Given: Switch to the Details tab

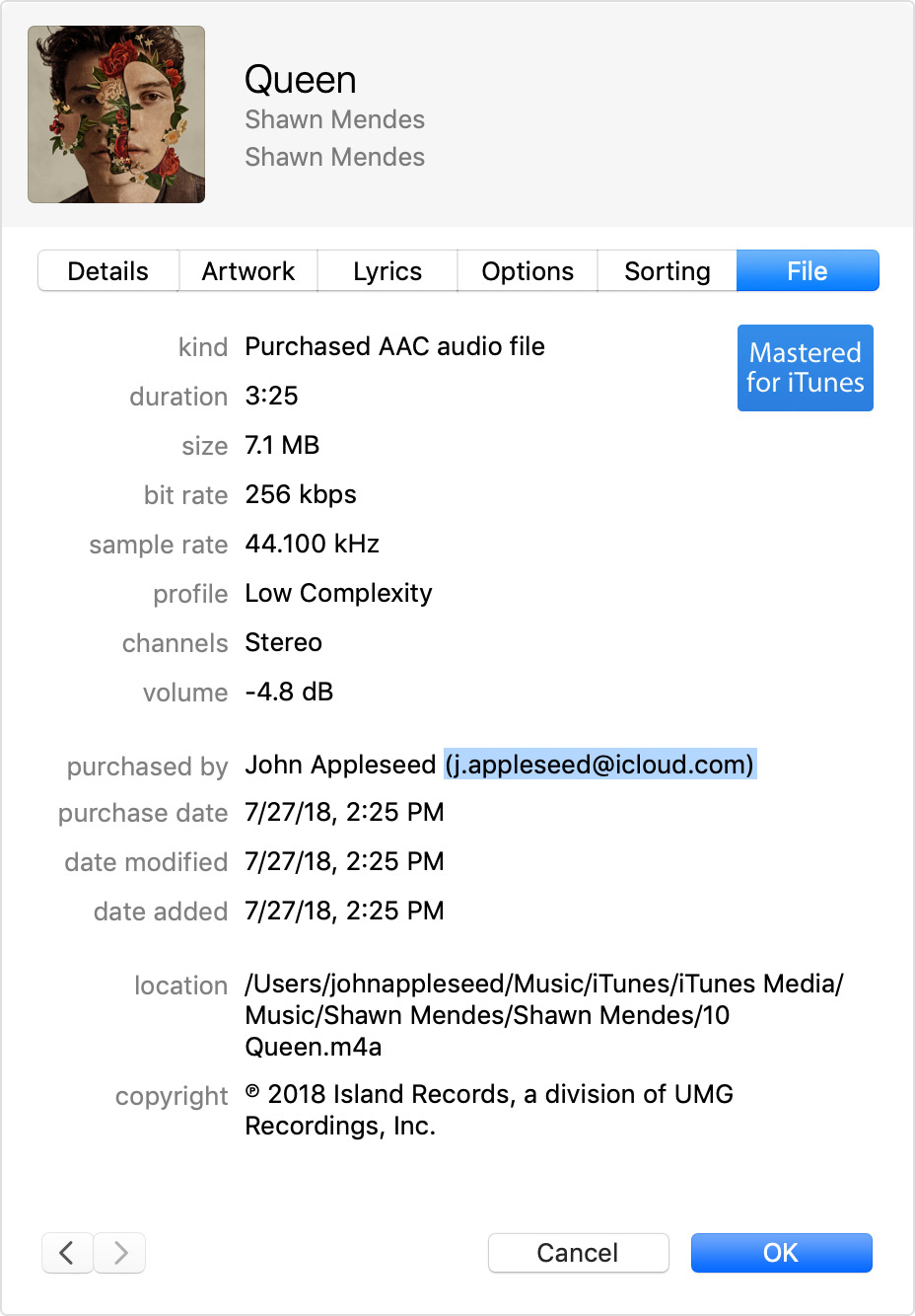Looking at the screenshot, I should [108, 271].
